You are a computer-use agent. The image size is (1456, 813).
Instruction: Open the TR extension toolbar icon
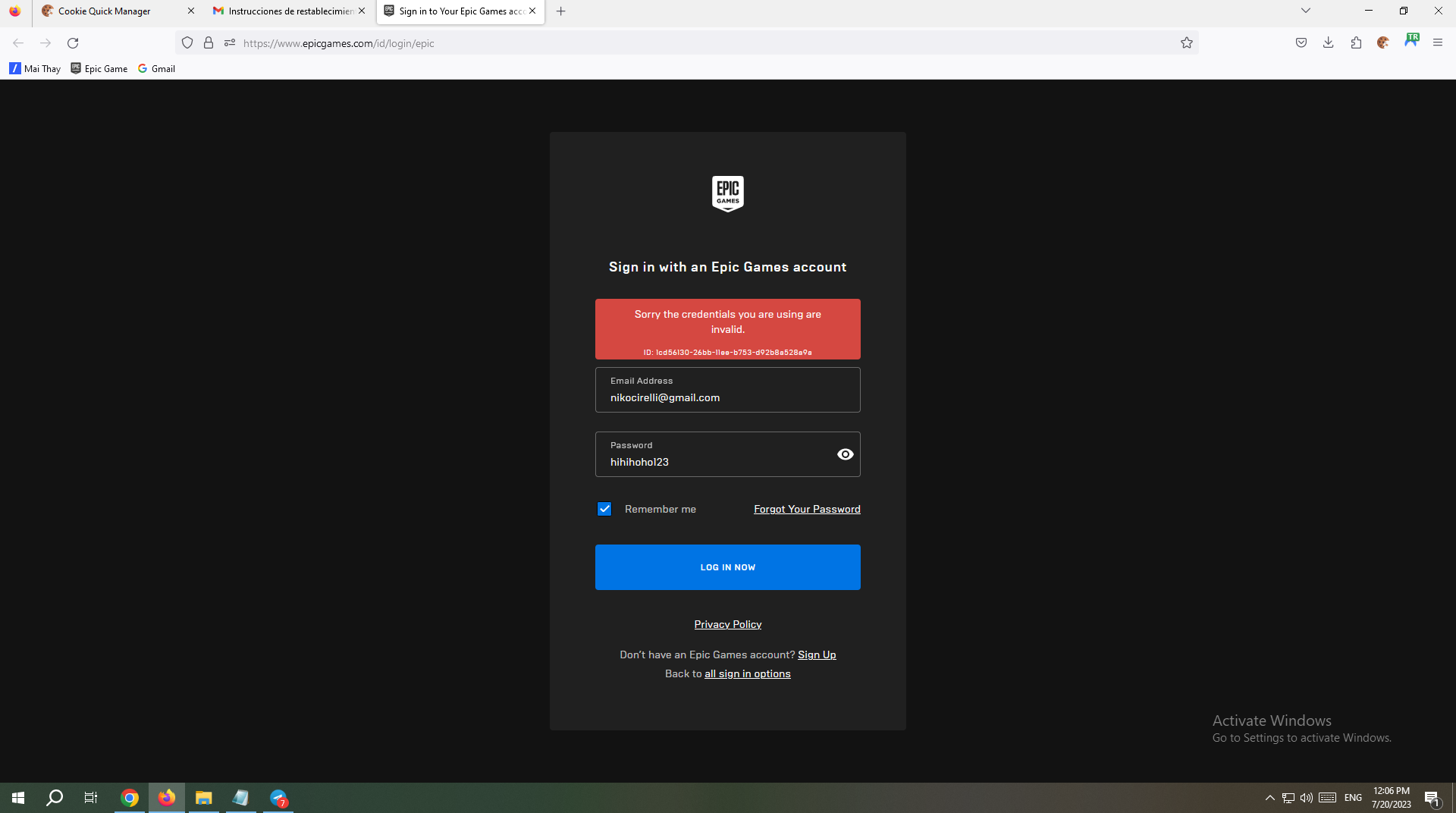pos(1411,41)
